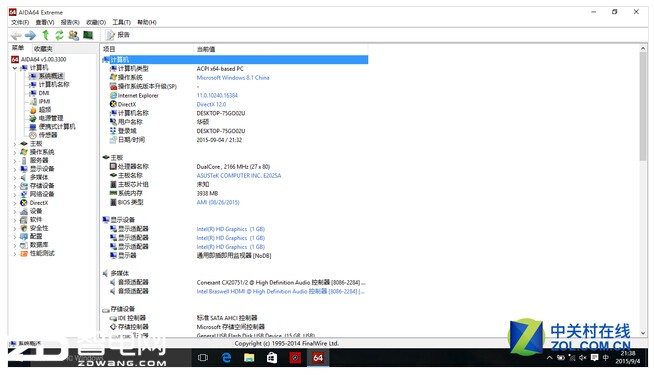Go up one level with green arrow
Screen dimensions: 654x375
click(45, 35)
